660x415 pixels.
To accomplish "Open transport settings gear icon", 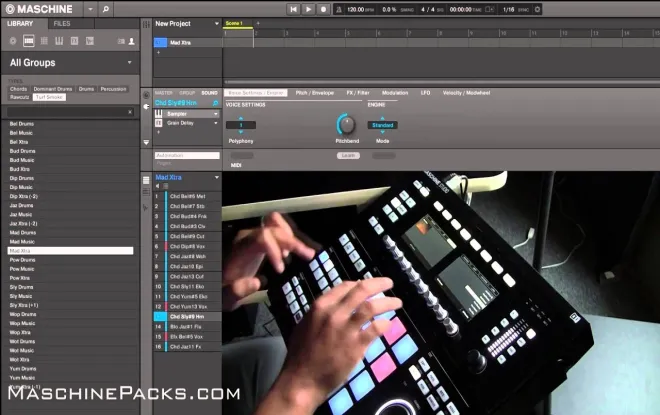I will coord(537,9).
